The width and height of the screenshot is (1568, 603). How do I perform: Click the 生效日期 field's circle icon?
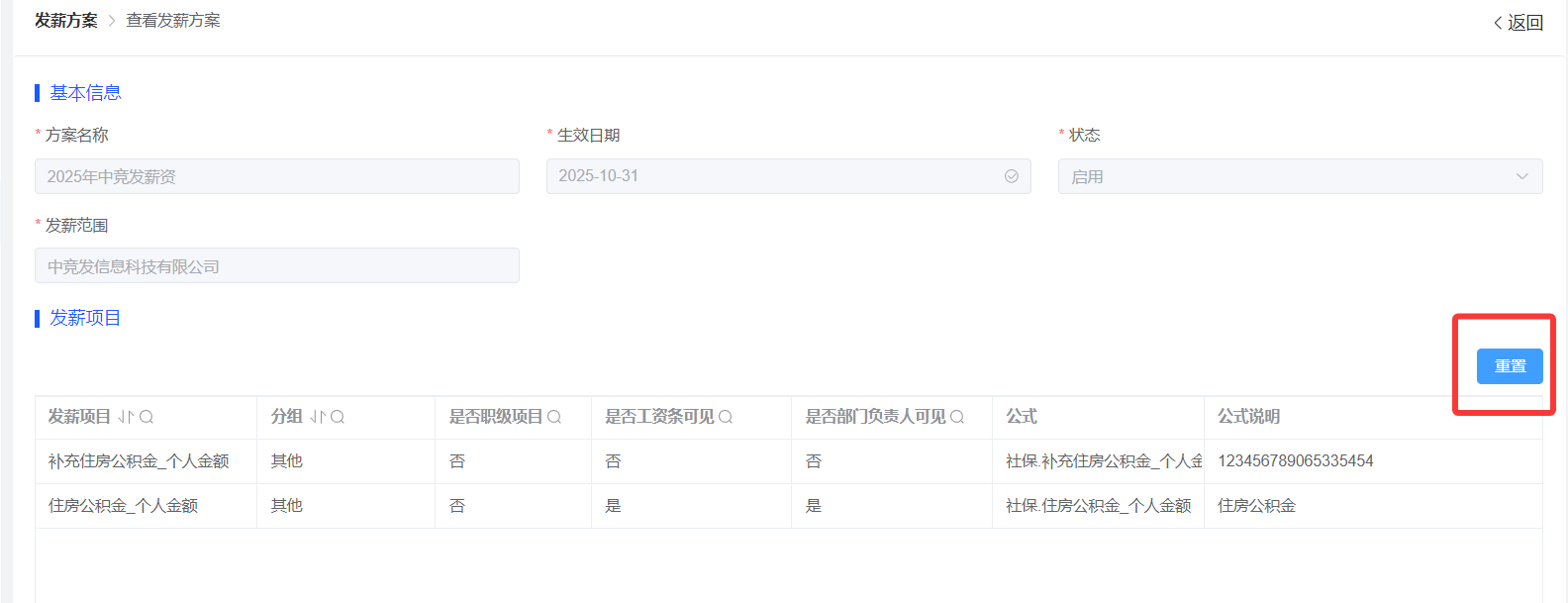1012,176
